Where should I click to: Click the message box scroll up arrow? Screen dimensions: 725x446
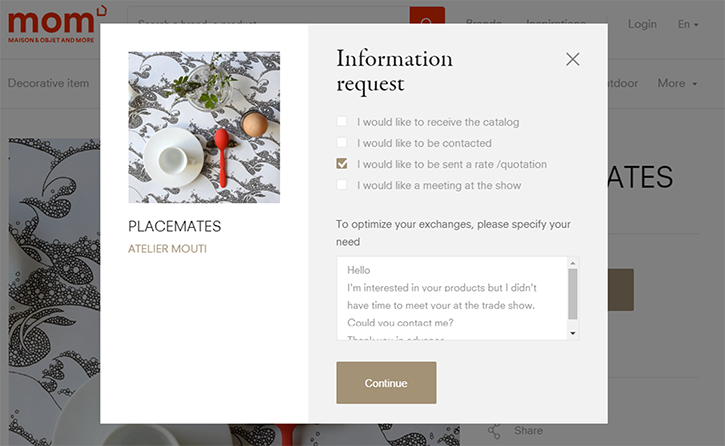(x=573, y=263)
